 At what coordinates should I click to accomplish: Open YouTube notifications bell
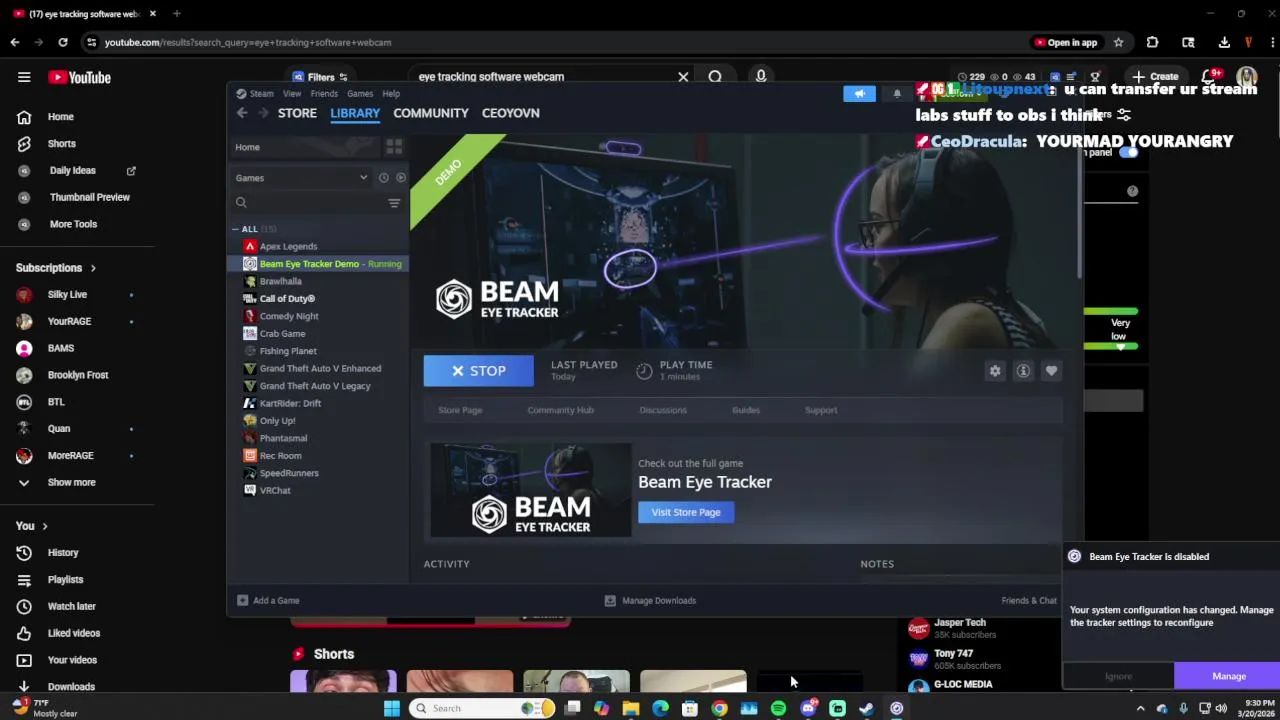pyautogui.click(x=1210, y=76)
